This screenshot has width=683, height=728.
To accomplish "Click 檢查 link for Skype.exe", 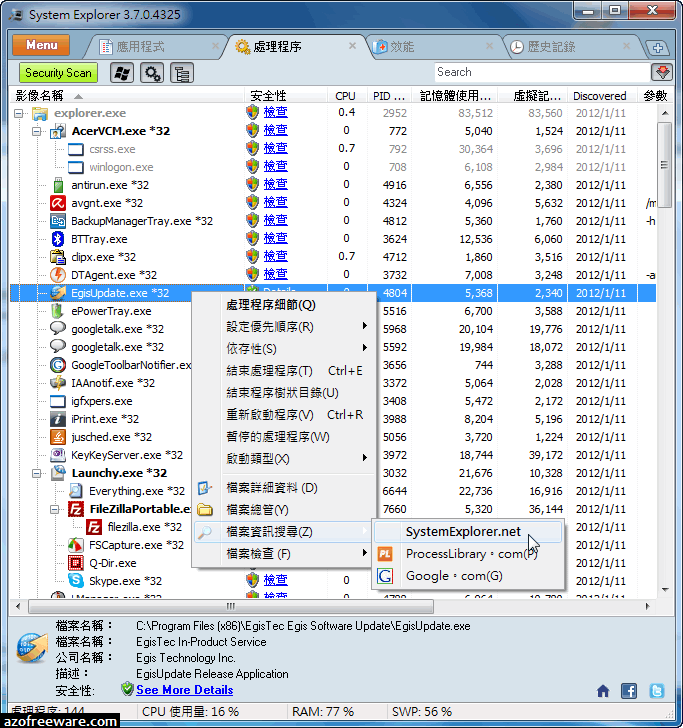I will pyautogui.click(x=275, y=580).
